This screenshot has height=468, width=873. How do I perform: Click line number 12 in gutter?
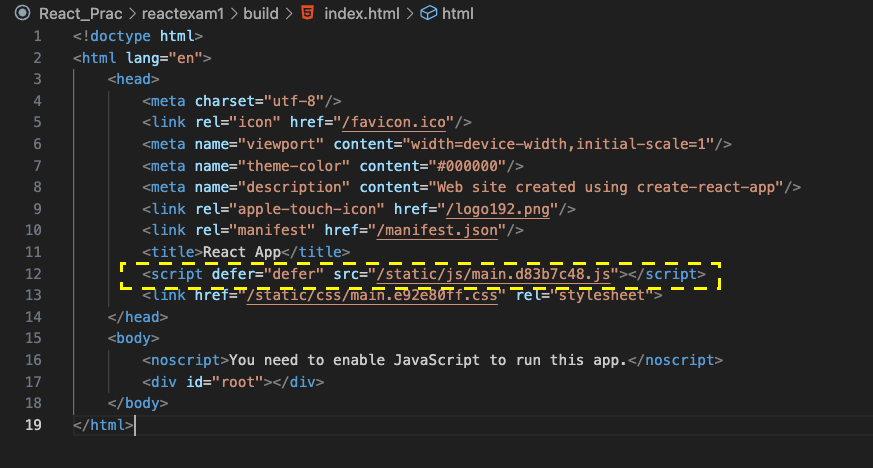(33, 274)
